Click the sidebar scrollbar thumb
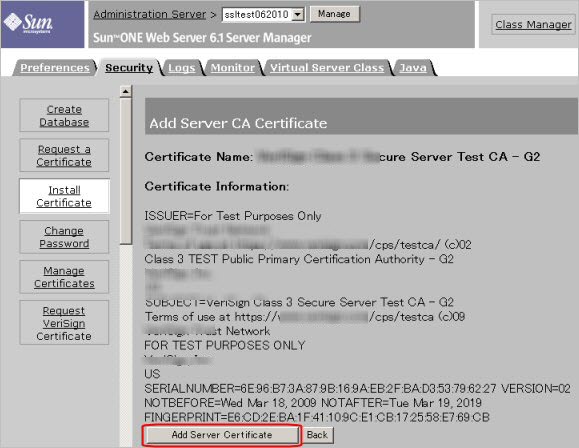The image size is (579, 448). pos(126,171)
